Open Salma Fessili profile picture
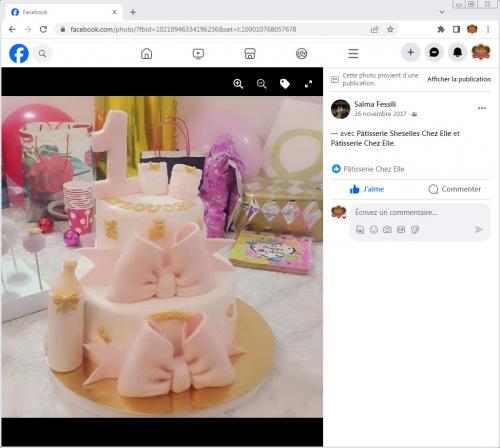This screenshot has height=448, width=500. 340,109
